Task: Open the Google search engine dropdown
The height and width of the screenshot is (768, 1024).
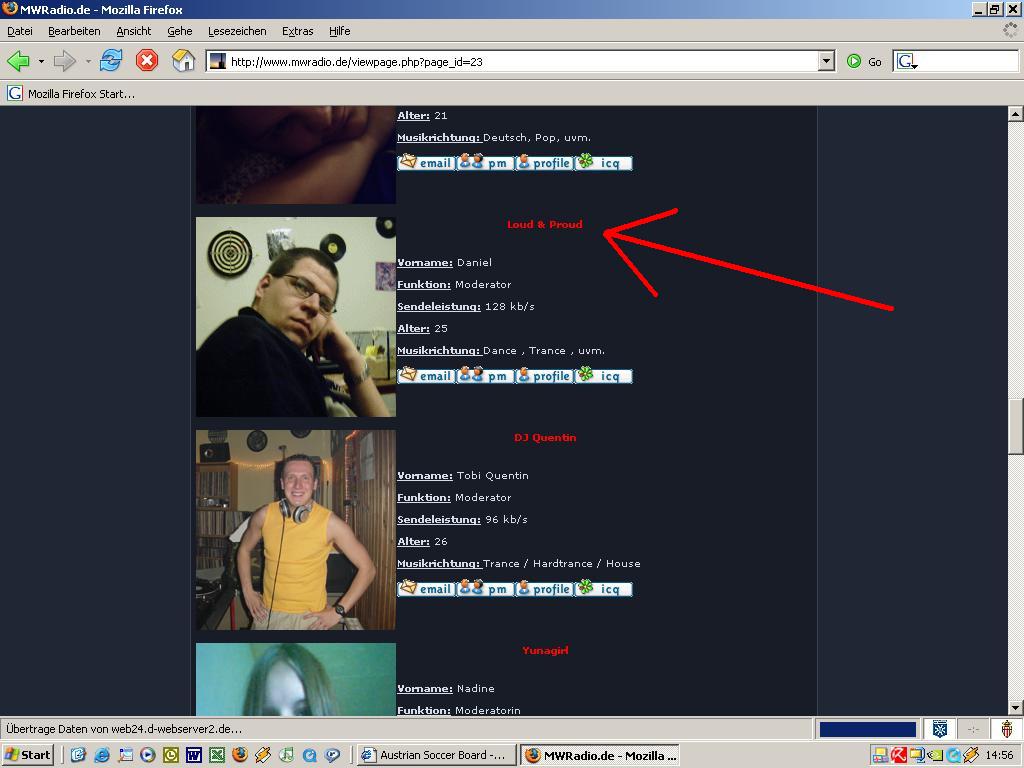Action: [x=907, y=61]
